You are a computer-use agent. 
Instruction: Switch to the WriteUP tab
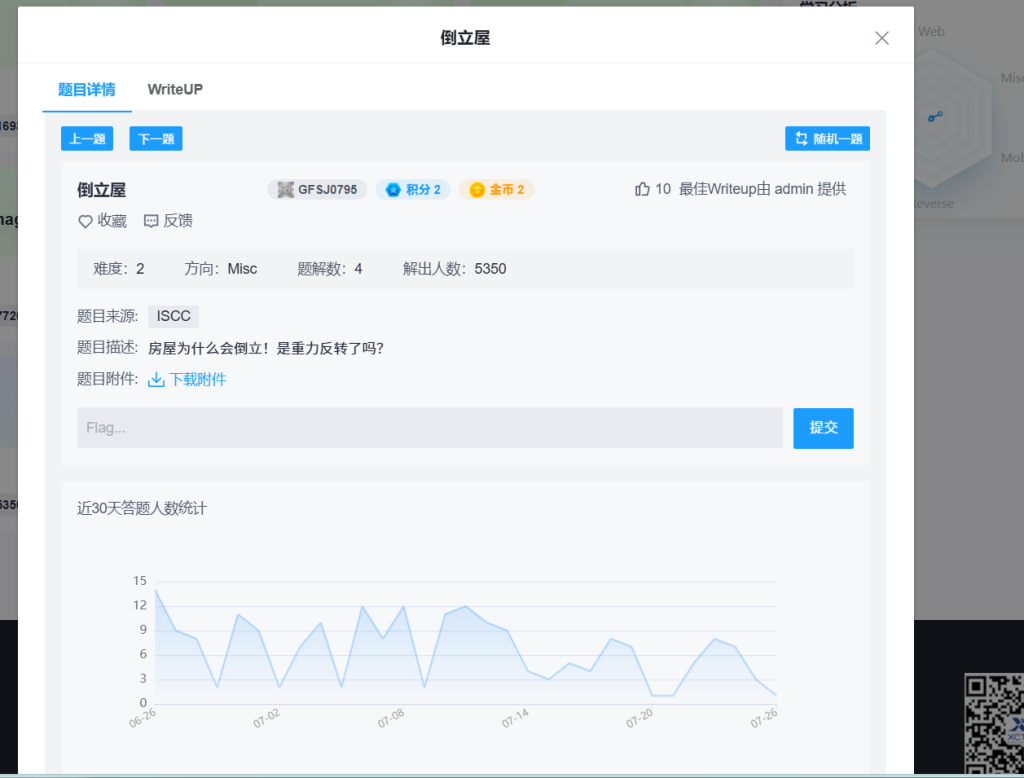tap(175, 89)
